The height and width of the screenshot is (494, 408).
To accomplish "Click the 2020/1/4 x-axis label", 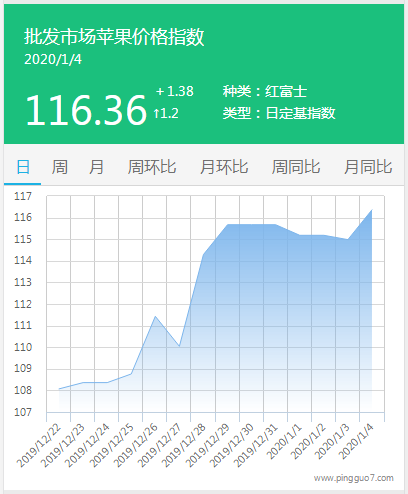I will [356, 441].
